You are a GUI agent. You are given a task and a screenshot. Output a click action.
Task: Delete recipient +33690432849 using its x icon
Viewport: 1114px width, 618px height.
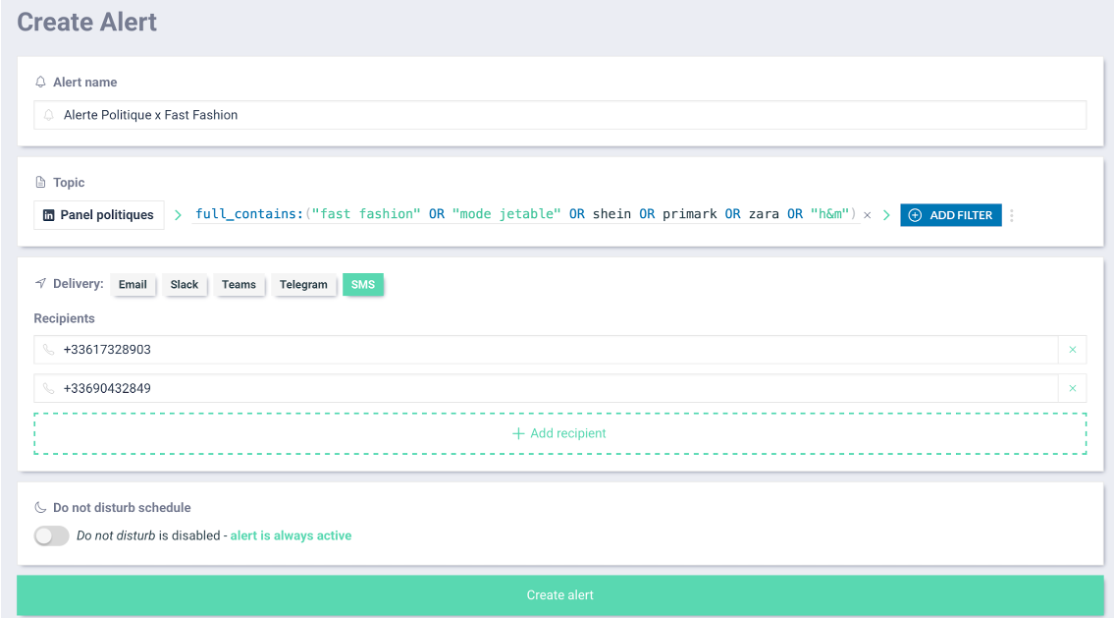(x=1073, y=389)
